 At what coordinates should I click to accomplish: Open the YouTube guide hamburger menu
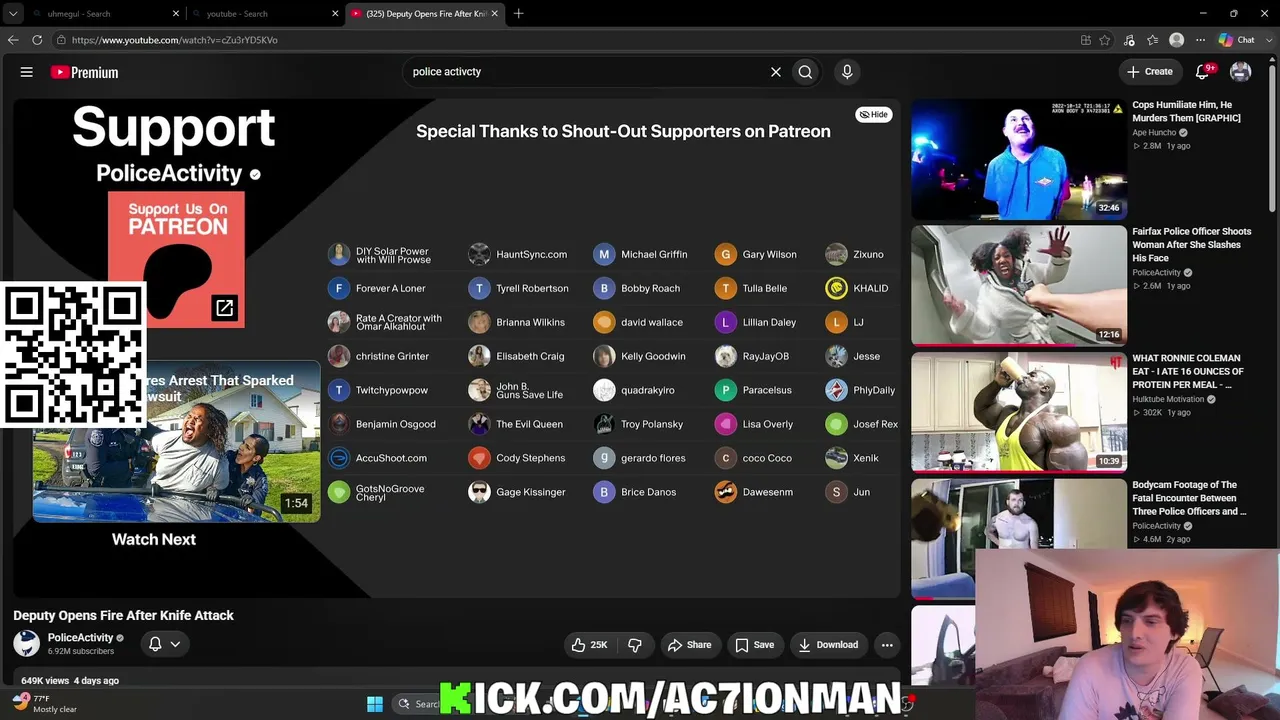point(27,72)
